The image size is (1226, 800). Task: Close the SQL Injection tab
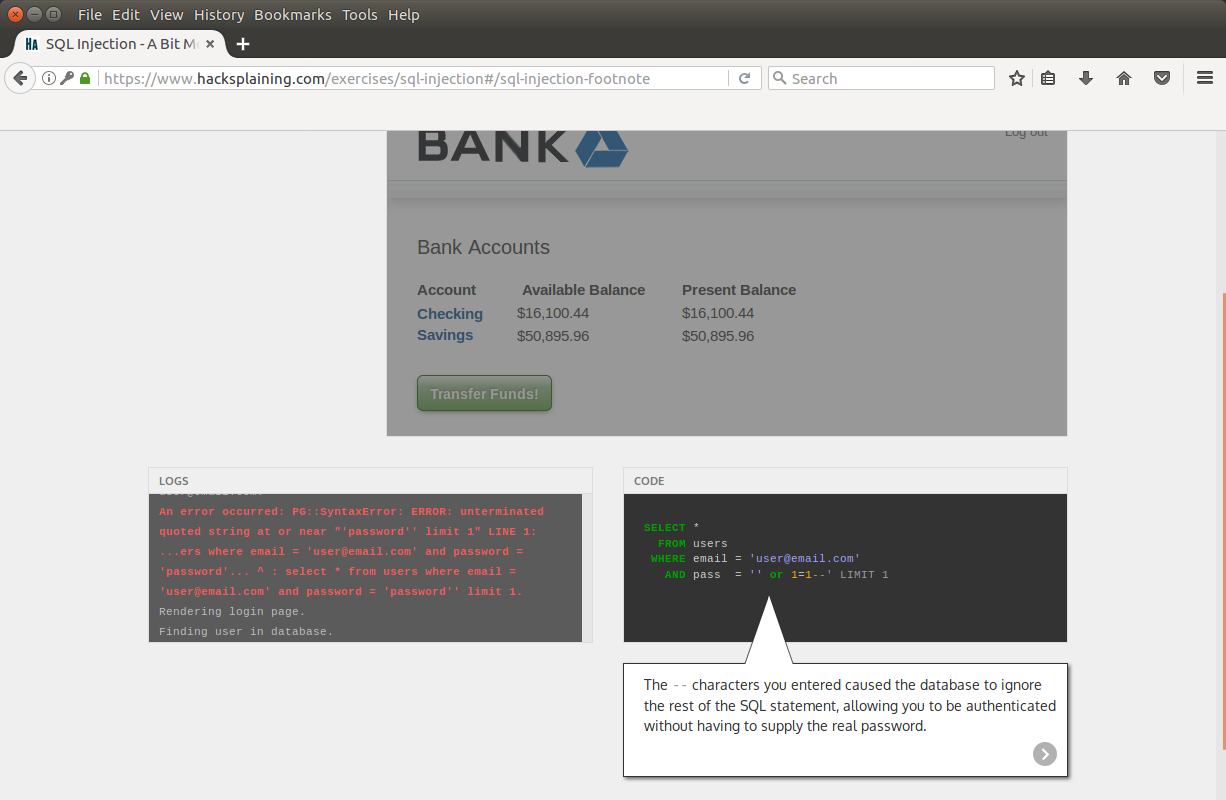point(210,44)
